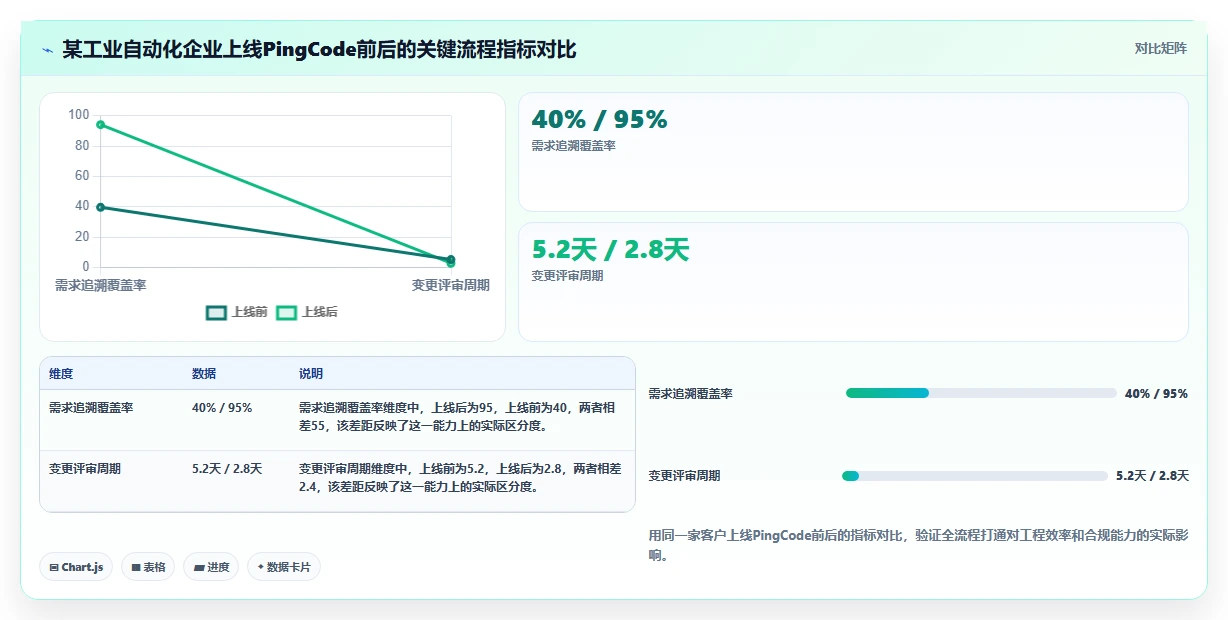The height and width of the screenshot is (620, 1228).
Task: Click the 上线前 data point at 40
Action: 100,207
